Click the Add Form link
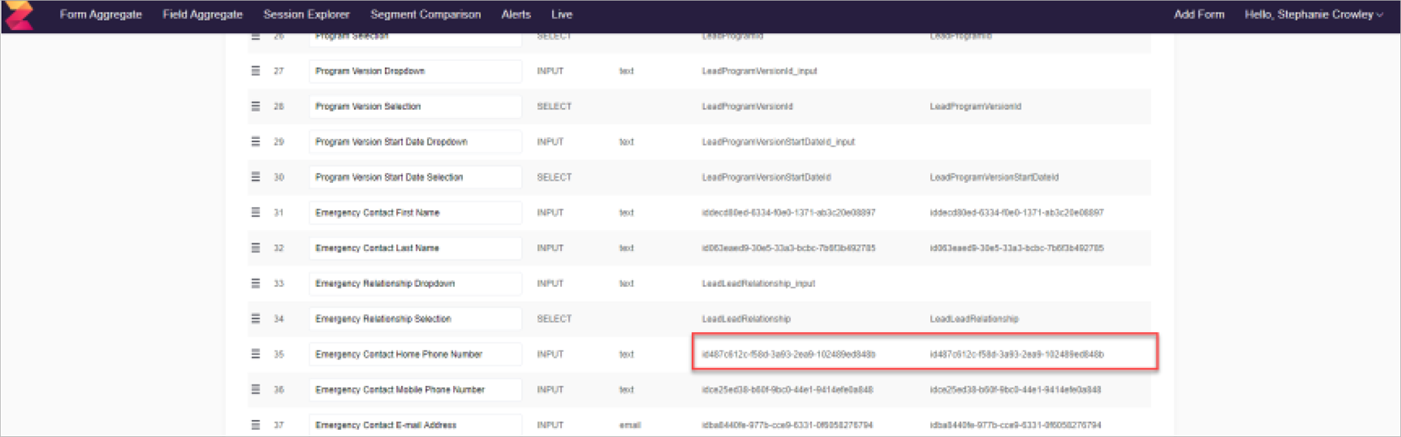The height and width of the screenshot is (437, 1401). pyautogui.click(x=1198, y=15)
